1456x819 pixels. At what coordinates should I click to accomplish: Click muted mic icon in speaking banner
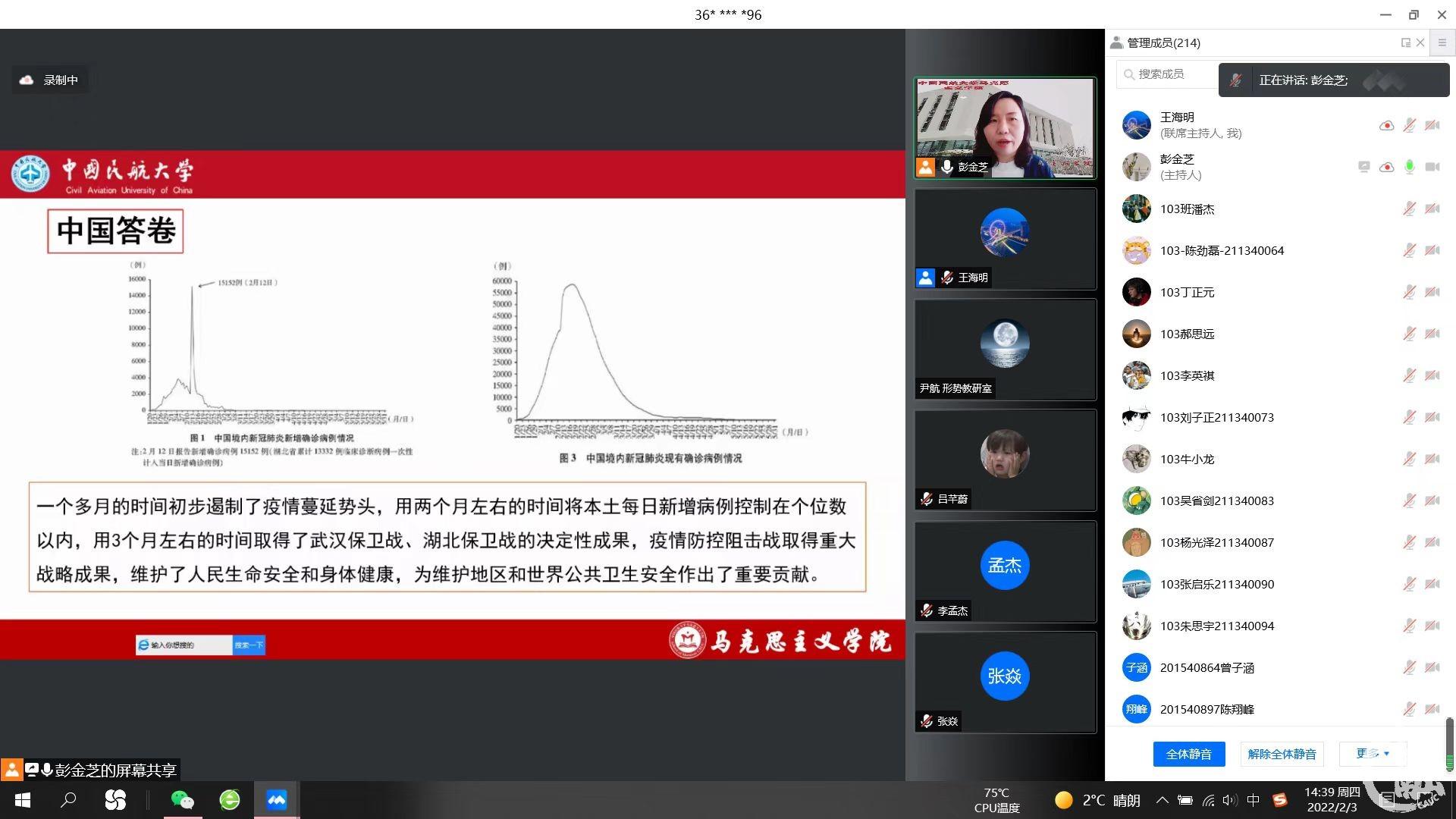(1235, 80)
